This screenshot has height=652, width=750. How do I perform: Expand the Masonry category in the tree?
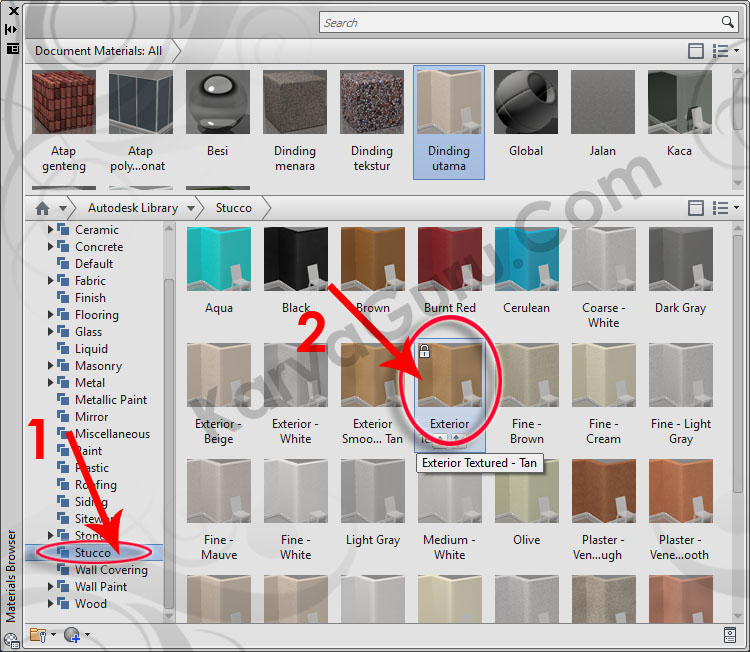(x=51, y=366)
